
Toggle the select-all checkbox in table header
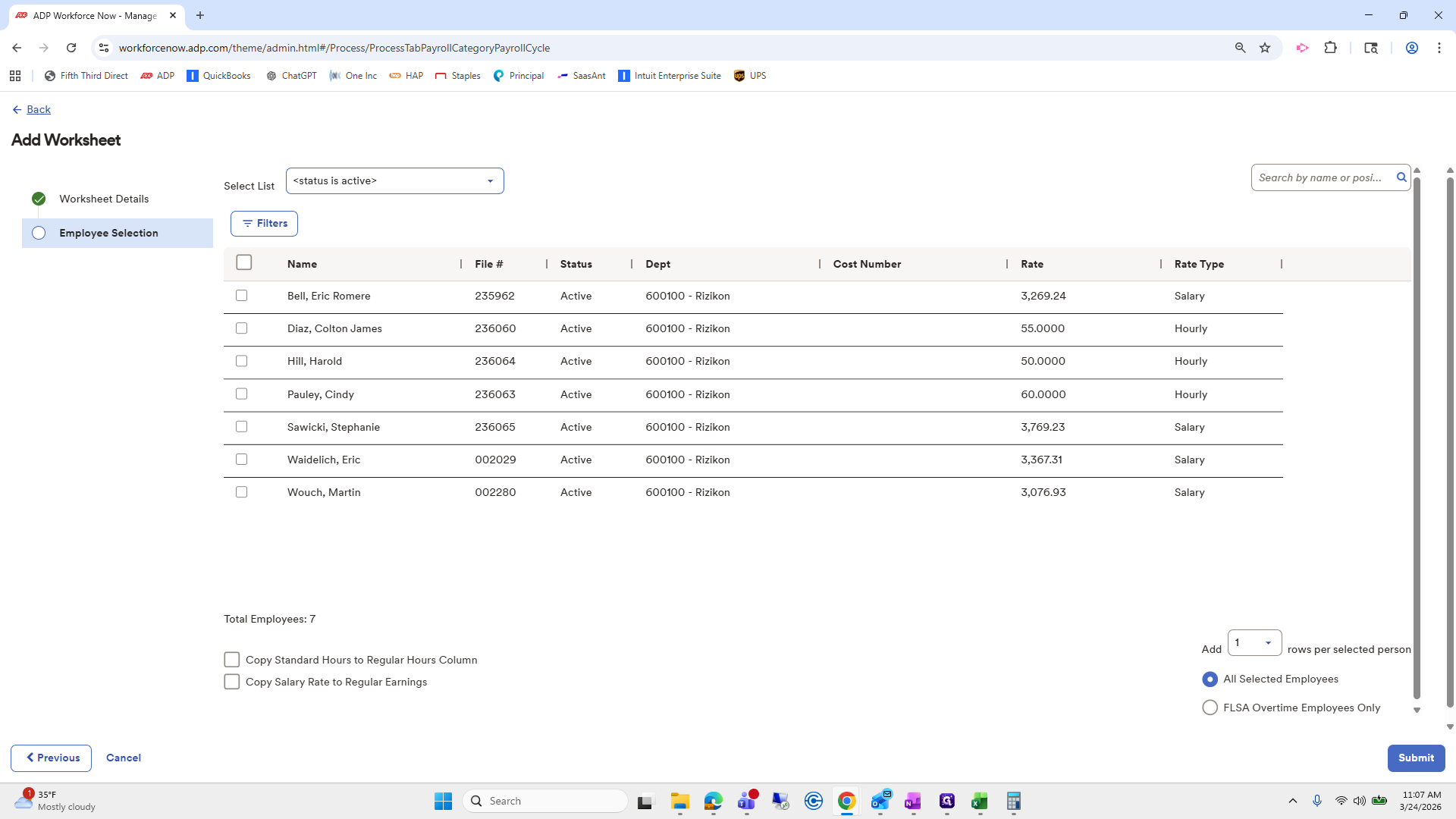243,262
